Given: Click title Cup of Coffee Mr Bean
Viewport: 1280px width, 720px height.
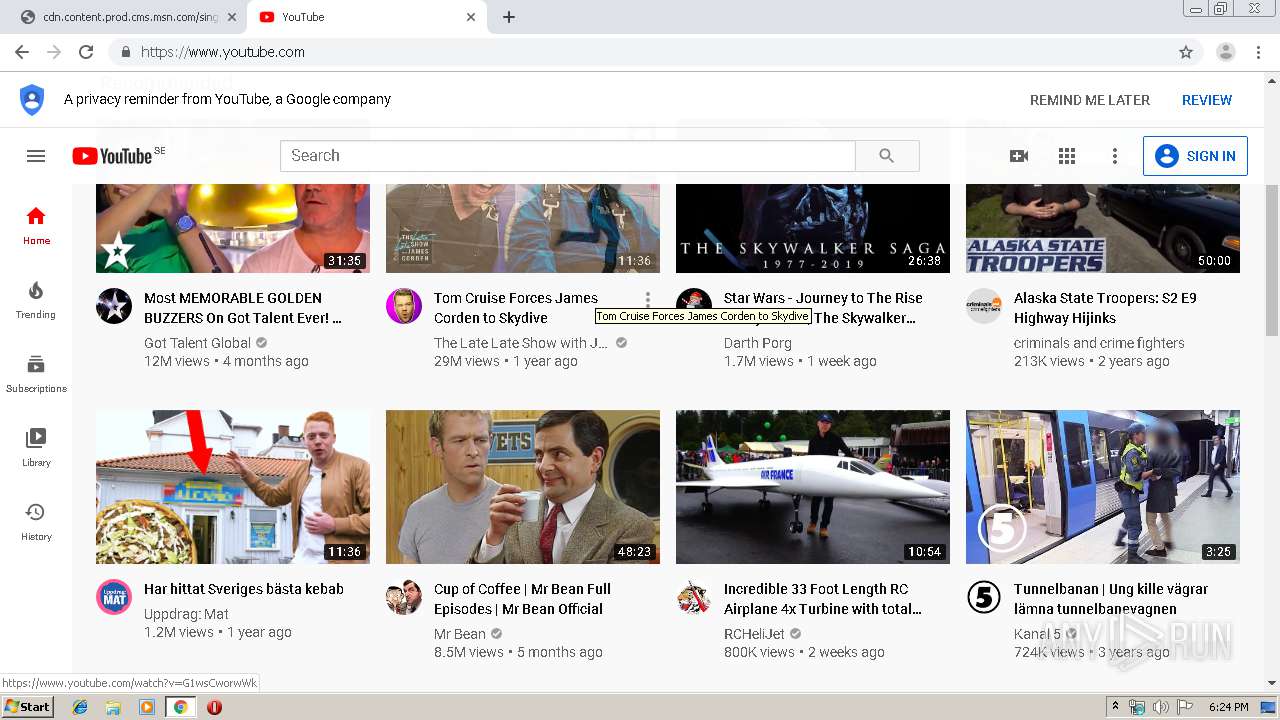Looking at the screenshot, I should click(522, 599).
